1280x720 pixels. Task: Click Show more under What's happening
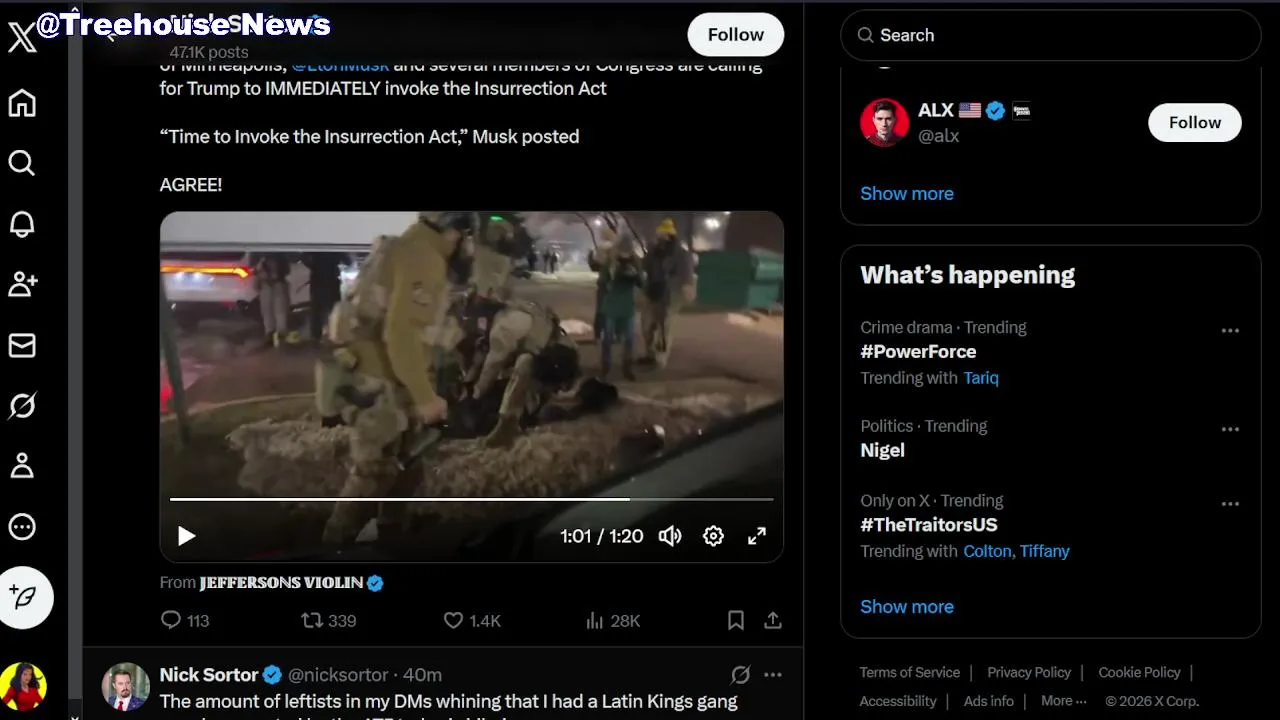coord(907,607)
